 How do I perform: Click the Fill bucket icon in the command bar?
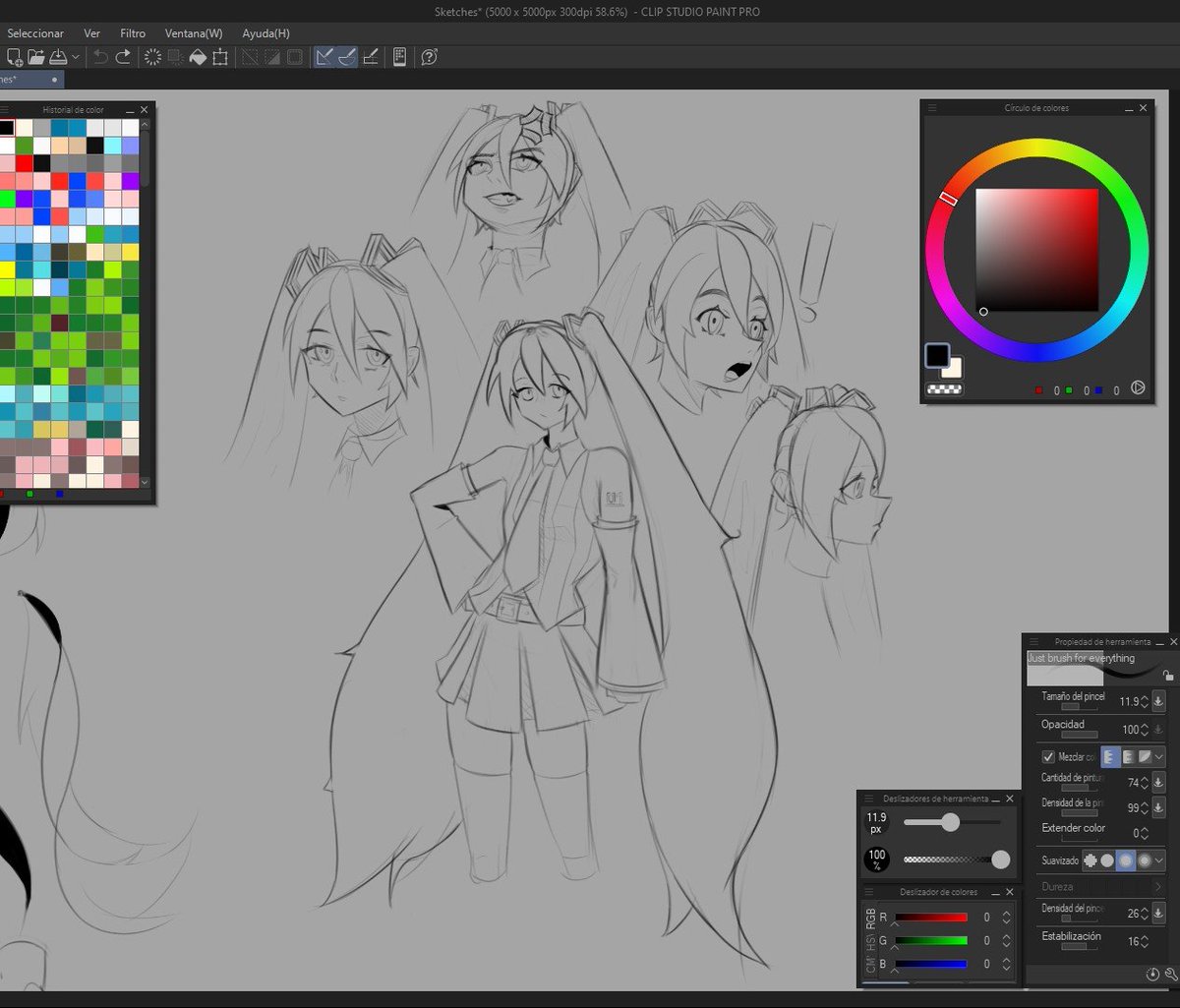coord(198,57)
